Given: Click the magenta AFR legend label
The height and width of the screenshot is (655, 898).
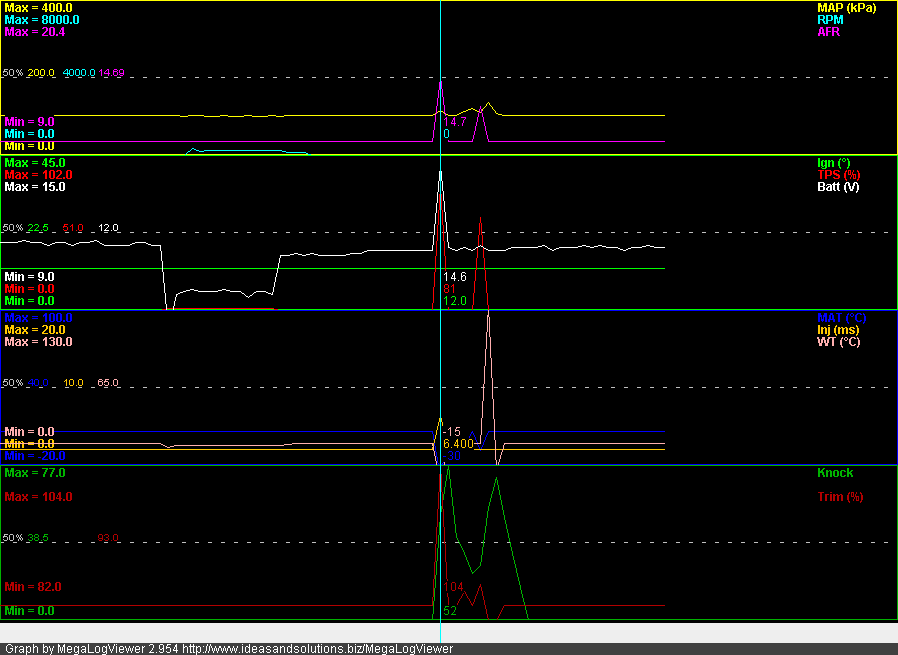Looking at the screenshot, I should pyautogui.click(x=829, y=32).
